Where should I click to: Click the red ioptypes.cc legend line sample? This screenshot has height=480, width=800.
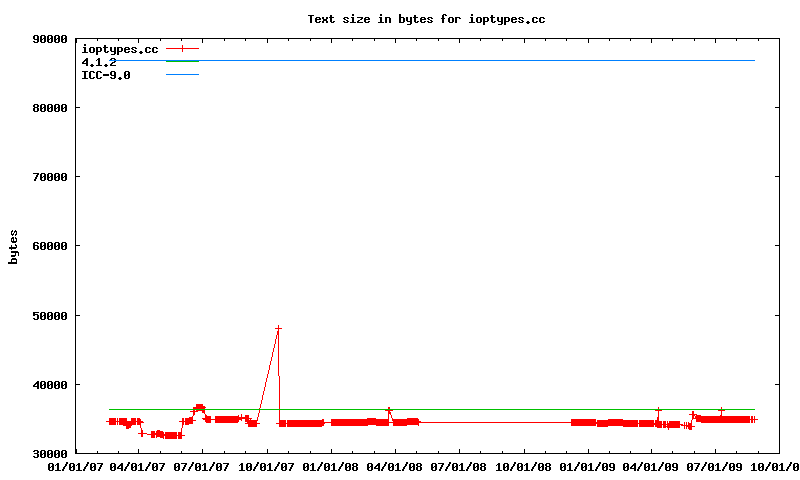(x=182, y=48)
